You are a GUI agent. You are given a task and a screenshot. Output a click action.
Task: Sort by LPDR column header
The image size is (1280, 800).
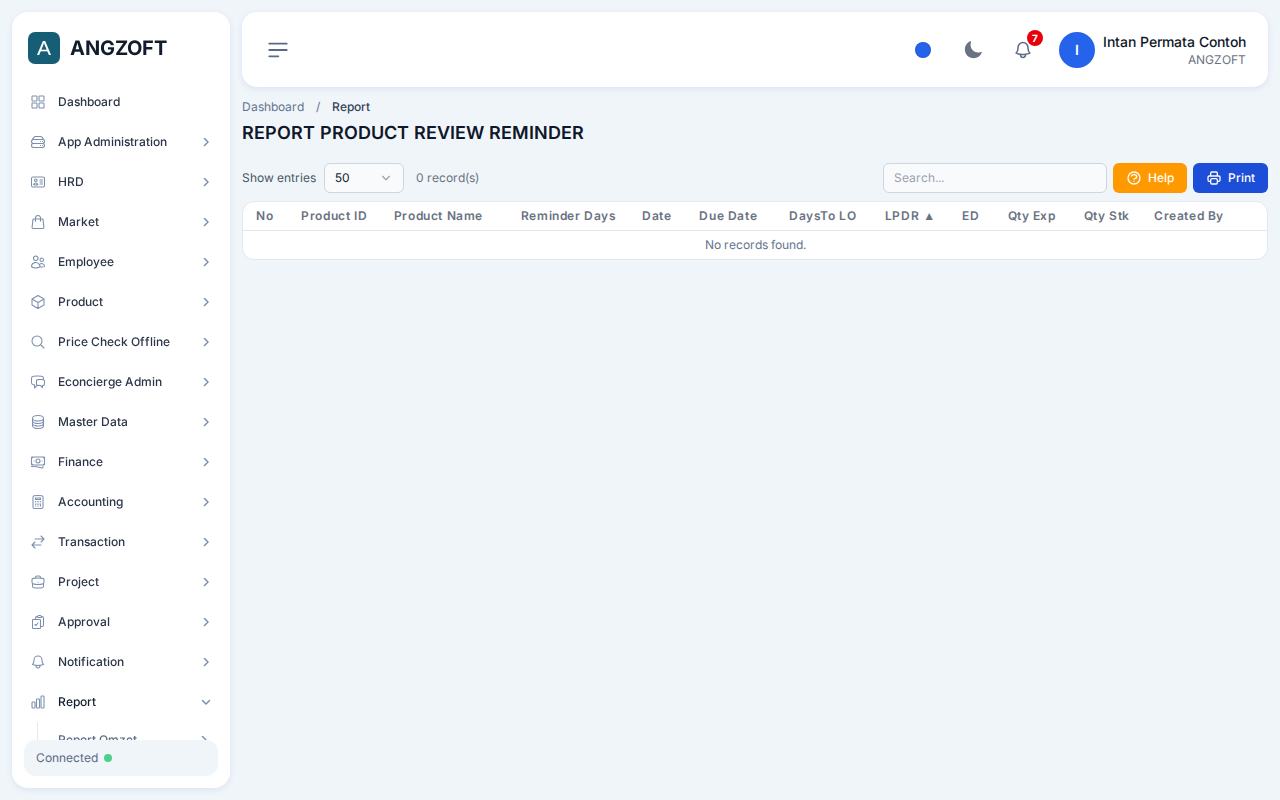point(909,216)
